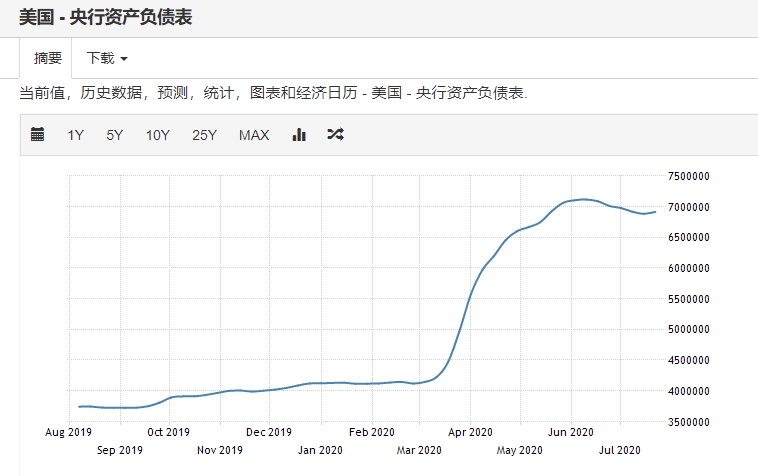Viewport: 758px width, 476px height.
Task: Switch chart to 10Y range
Action: 158,135
